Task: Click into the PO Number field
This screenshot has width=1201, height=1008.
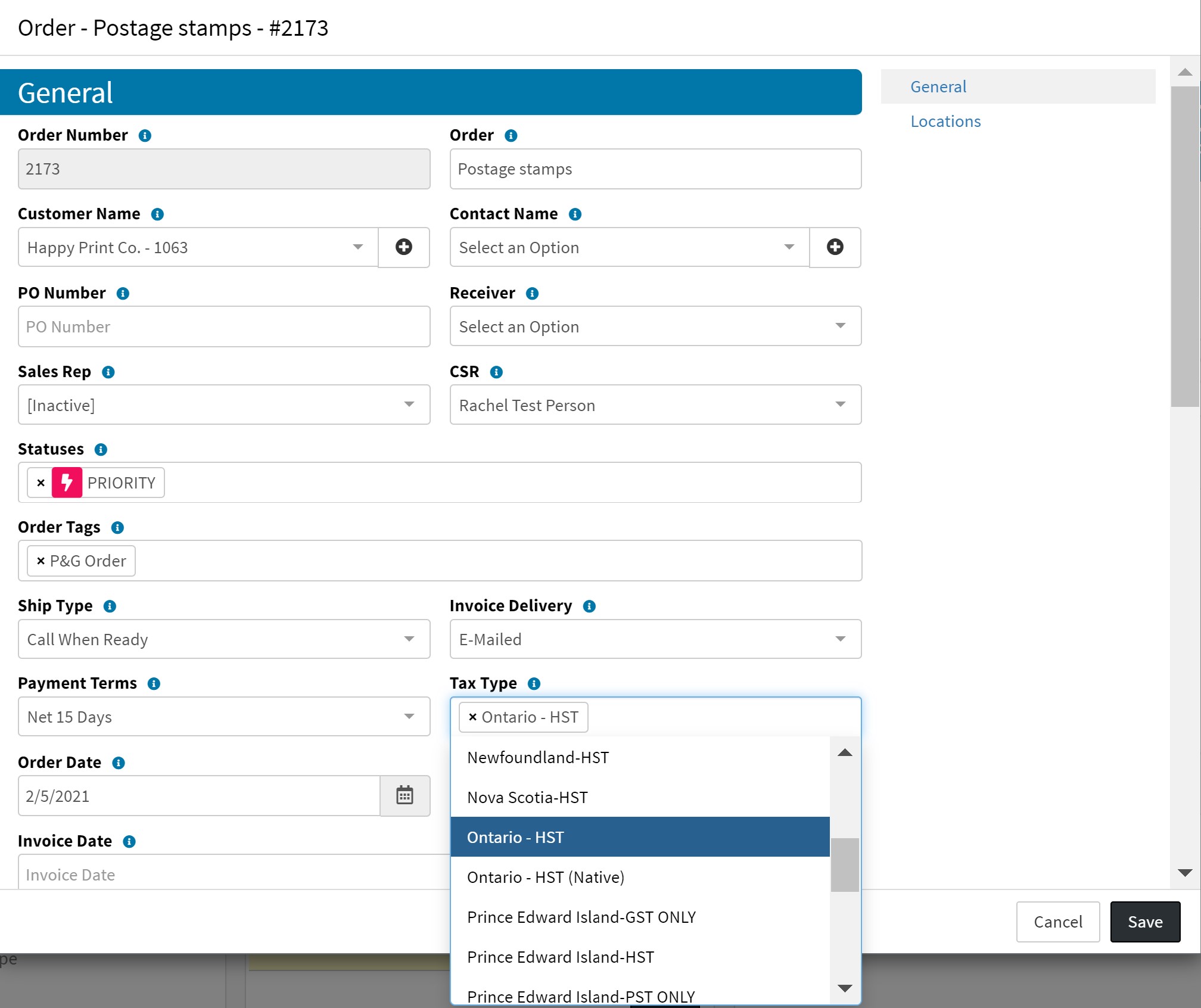Action: pos(223,327)
